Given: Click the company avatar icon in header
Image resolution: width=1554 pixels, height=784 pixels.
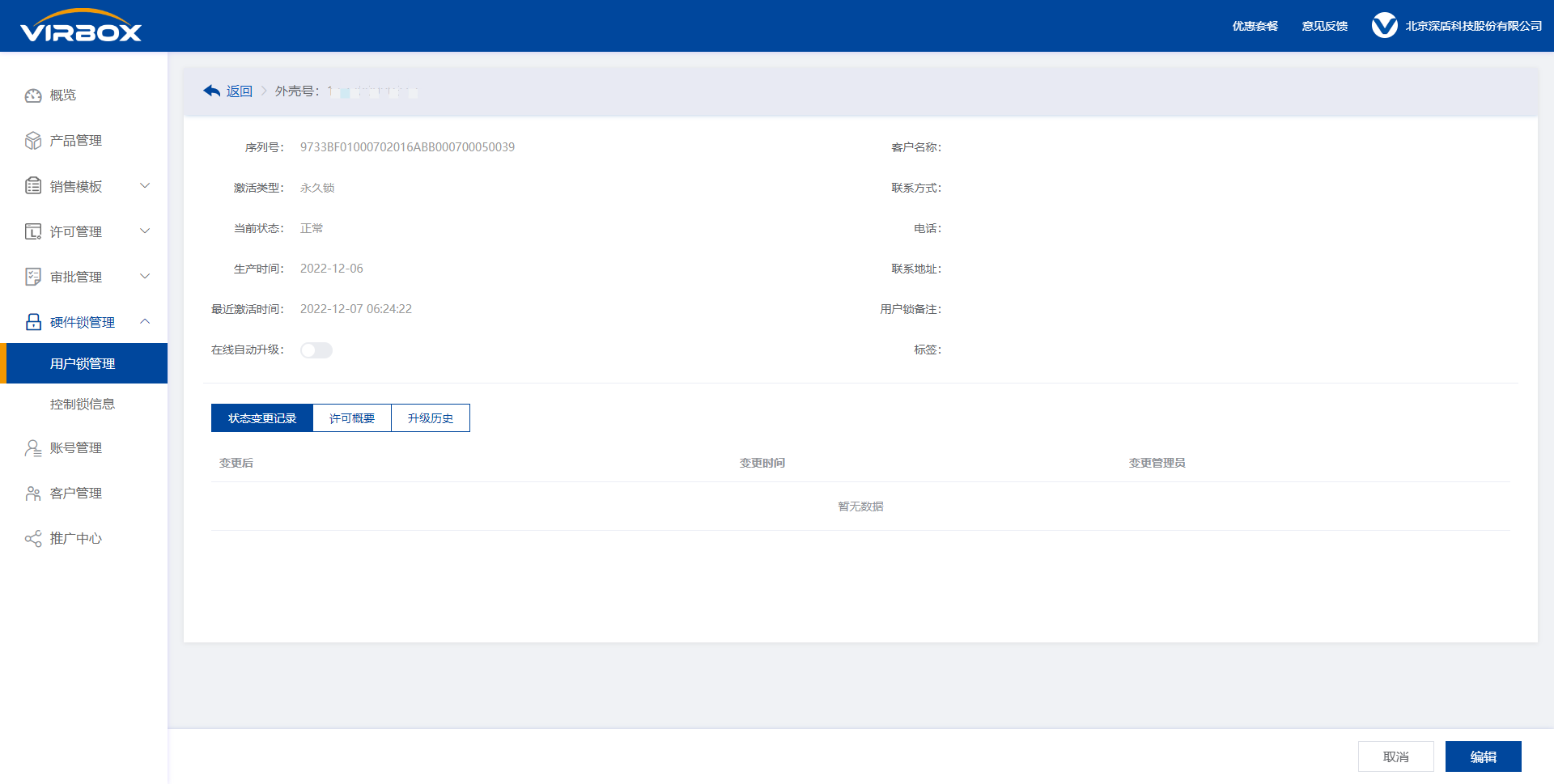Looking at the screenshot, I should coord(1384,26).
